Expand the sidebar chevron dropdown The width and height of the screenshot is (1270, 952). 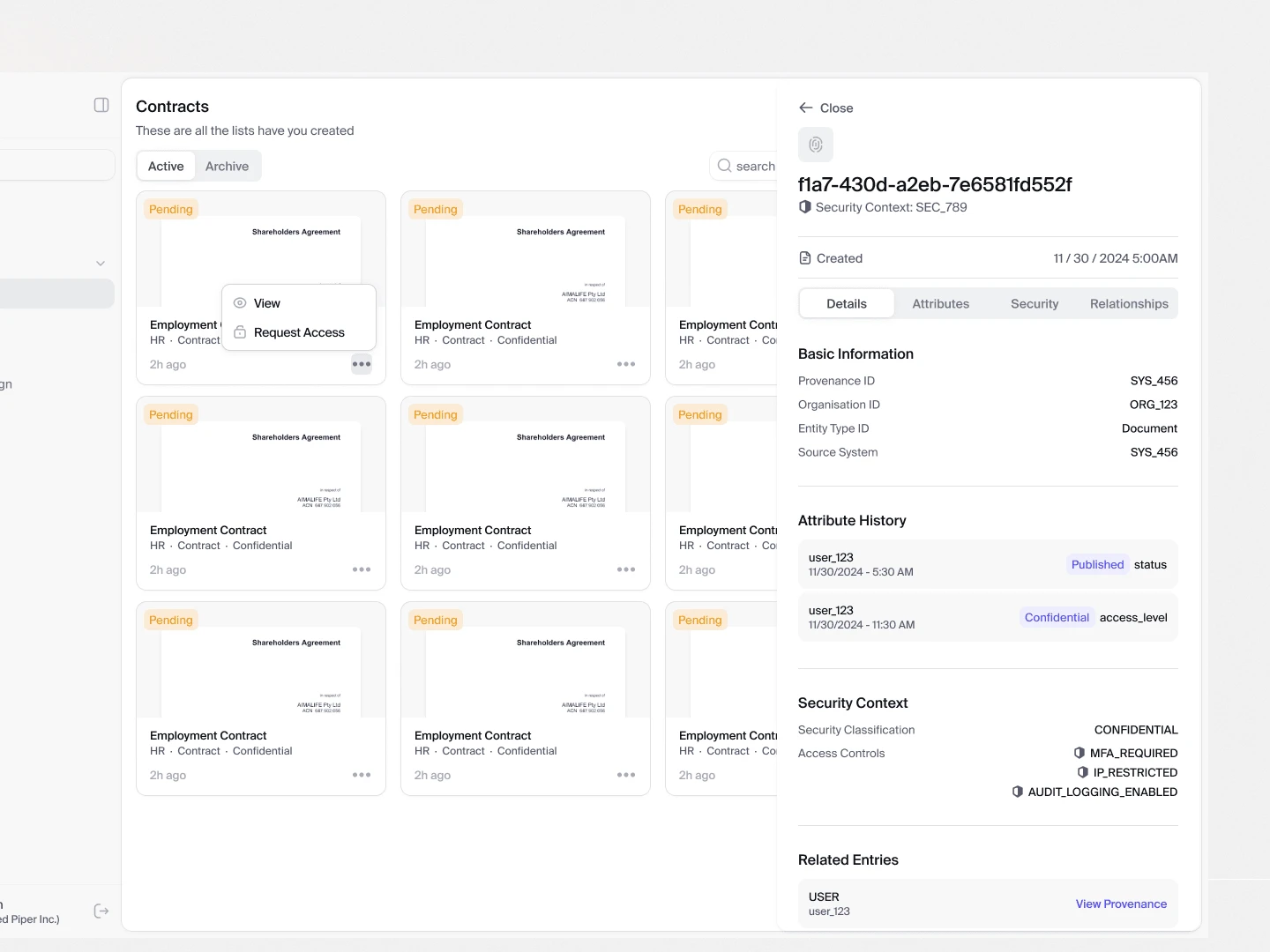coord(101,264)
